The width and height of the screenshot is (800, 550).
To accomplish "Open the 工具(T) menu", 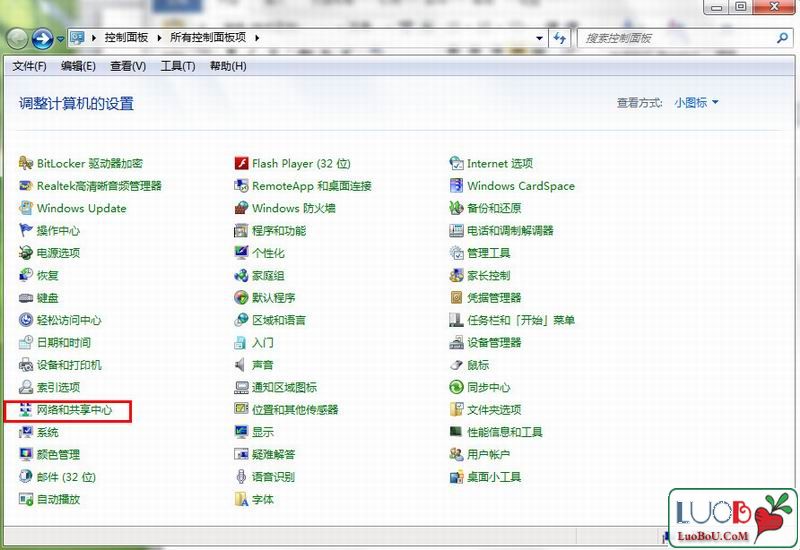I will tap(178, 66).
